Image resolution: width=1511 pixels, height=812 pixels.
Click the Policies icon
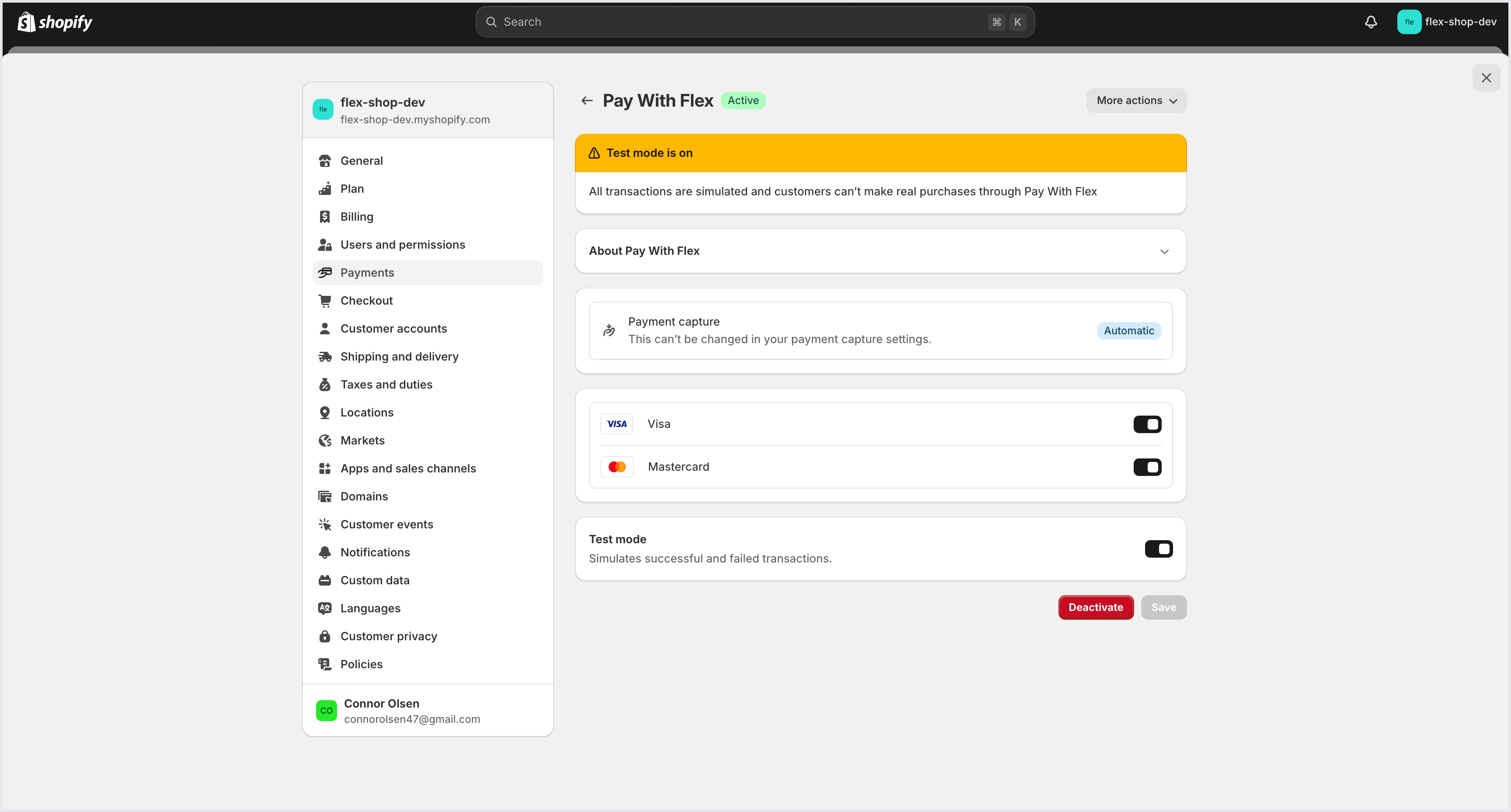point(324,664)
